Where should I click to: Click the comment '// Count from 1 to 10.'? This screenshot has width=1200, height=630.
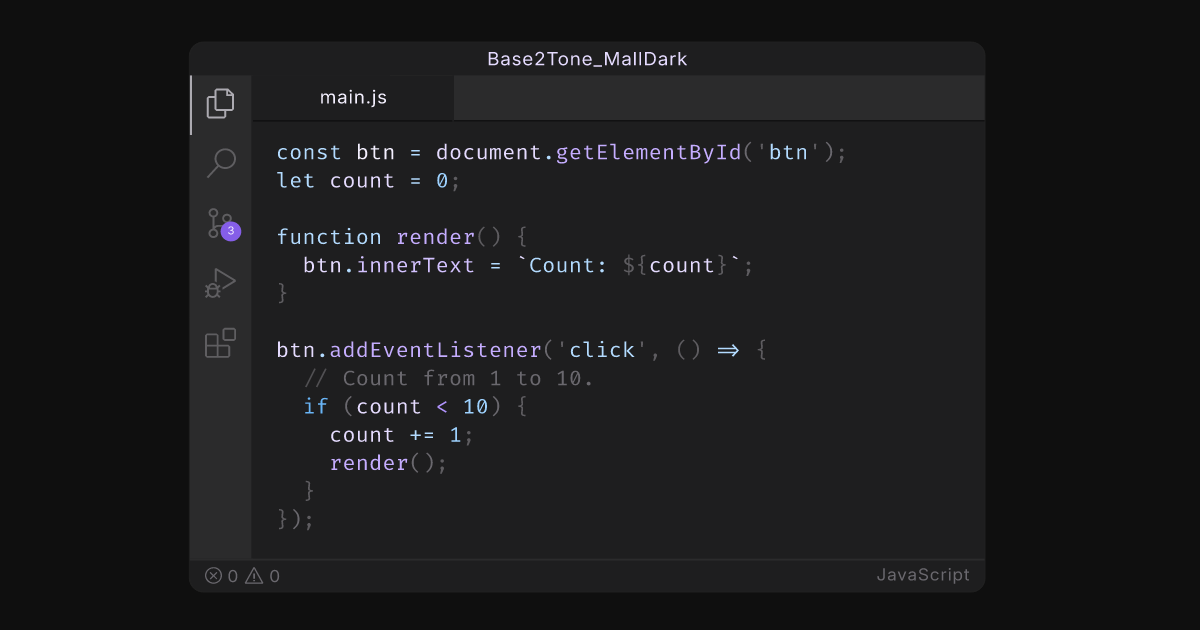pyautogui.click(x=449, y=378)
